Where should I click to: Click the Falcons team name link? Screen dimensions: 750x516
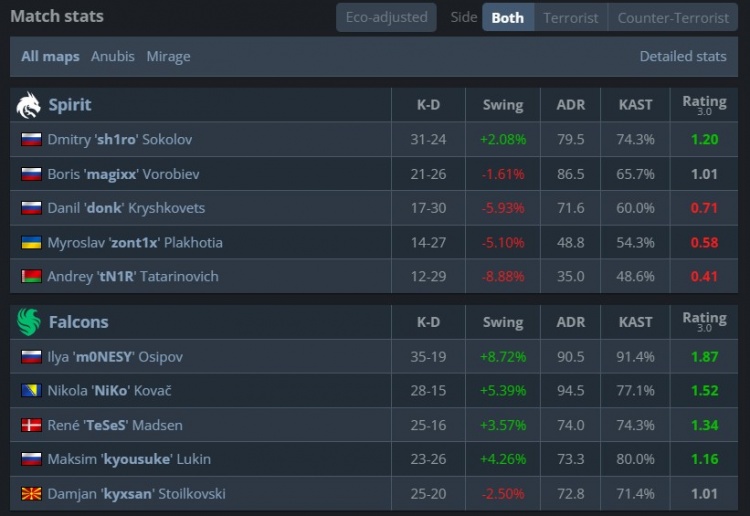[x=79, y=322]
